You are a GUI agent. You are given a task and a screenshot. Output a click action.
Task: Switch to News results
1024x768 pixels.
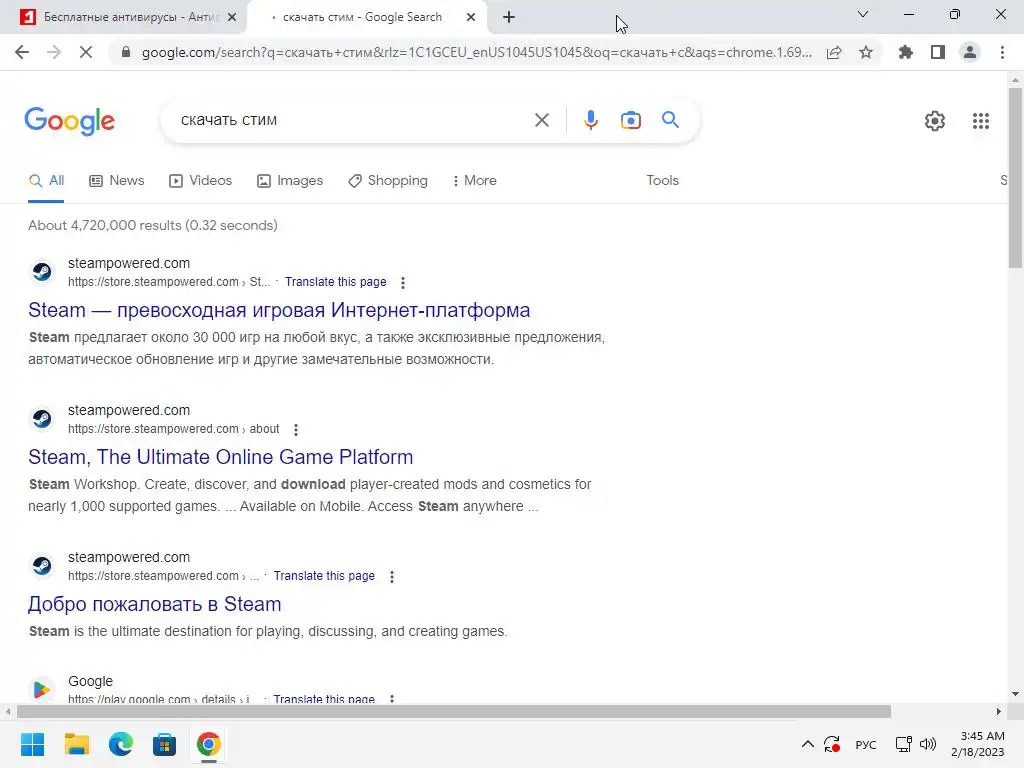click(117, 181)
